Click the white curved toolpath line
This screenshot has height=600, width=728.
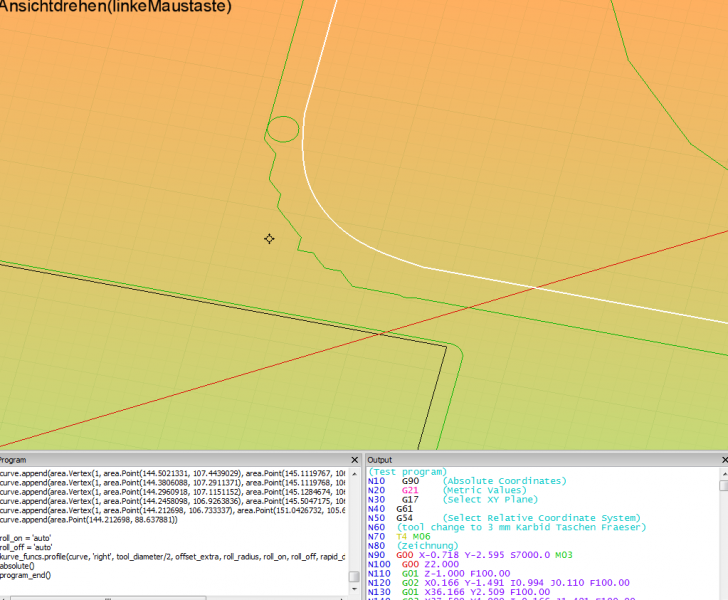pos(304,150)
